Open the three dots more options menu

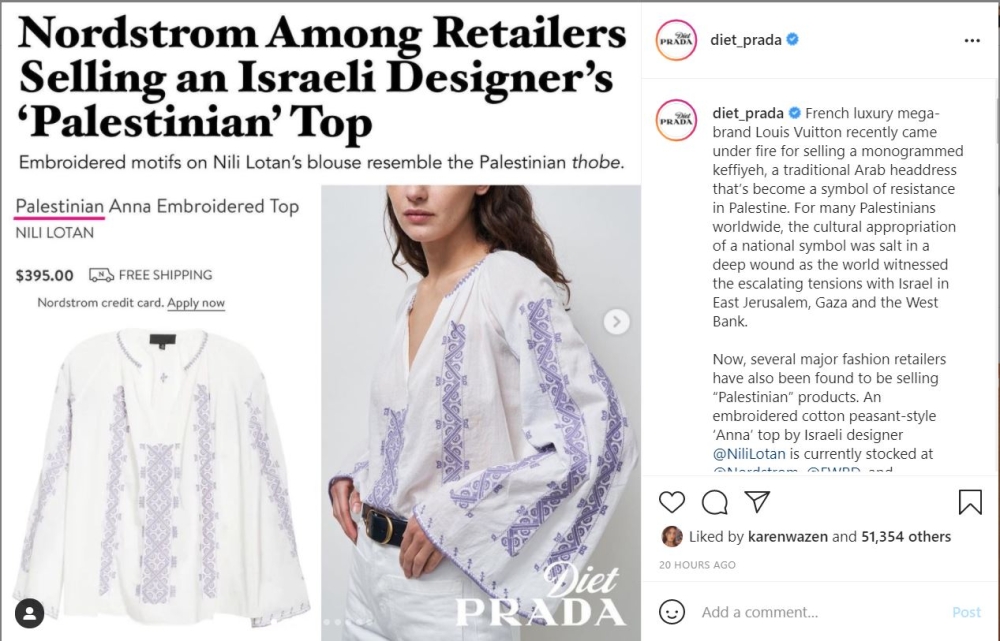[x=972, y=40]
